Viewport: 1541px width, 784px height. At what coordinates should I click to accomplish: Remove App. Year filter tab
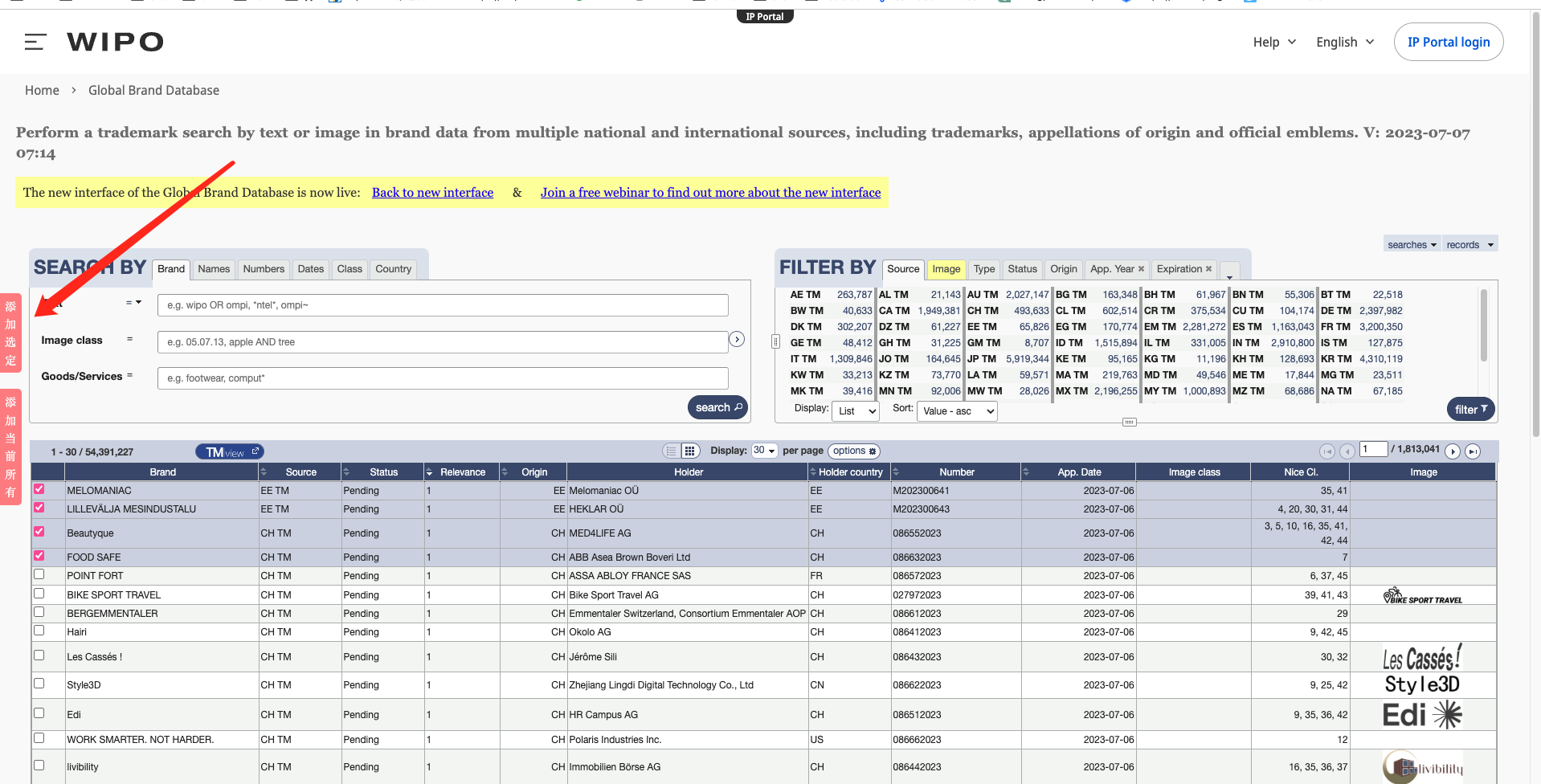click(1141, 269)
